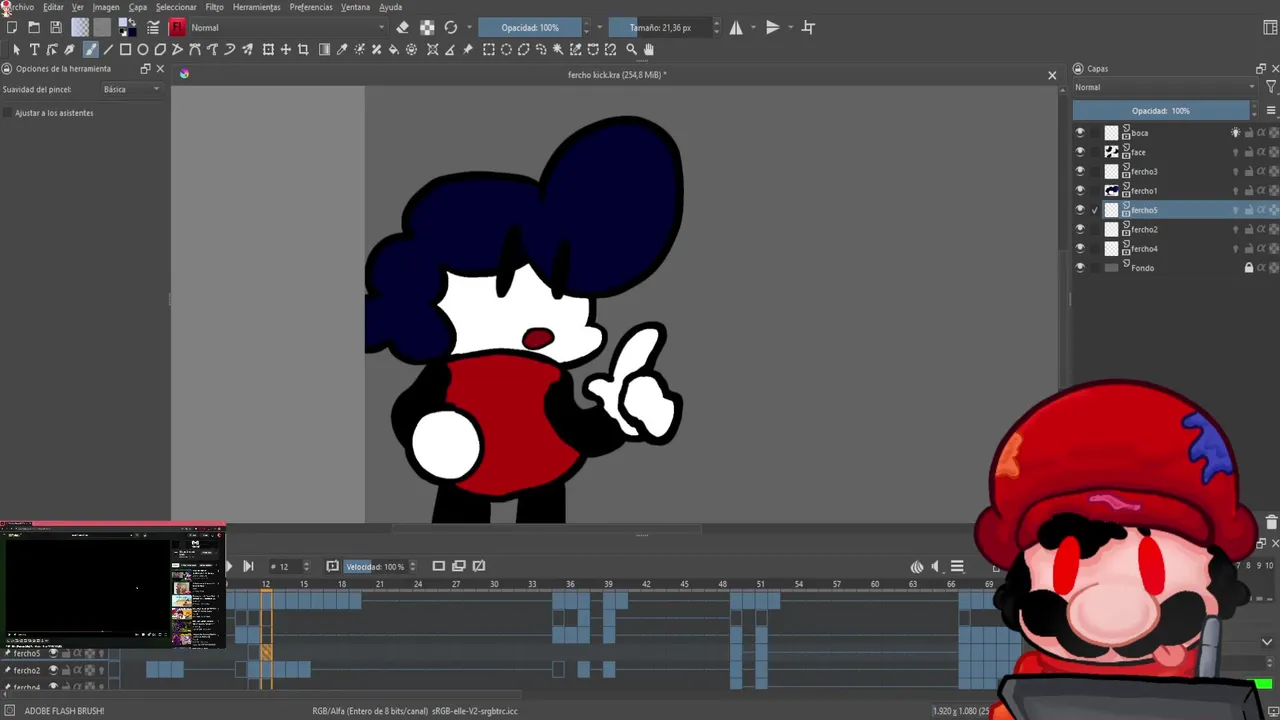The height and width of the screenshot is (720, 1280).
Task: Open 'Suavidad del pincel' Básica dropdown
Action: (x=132, y=89)
